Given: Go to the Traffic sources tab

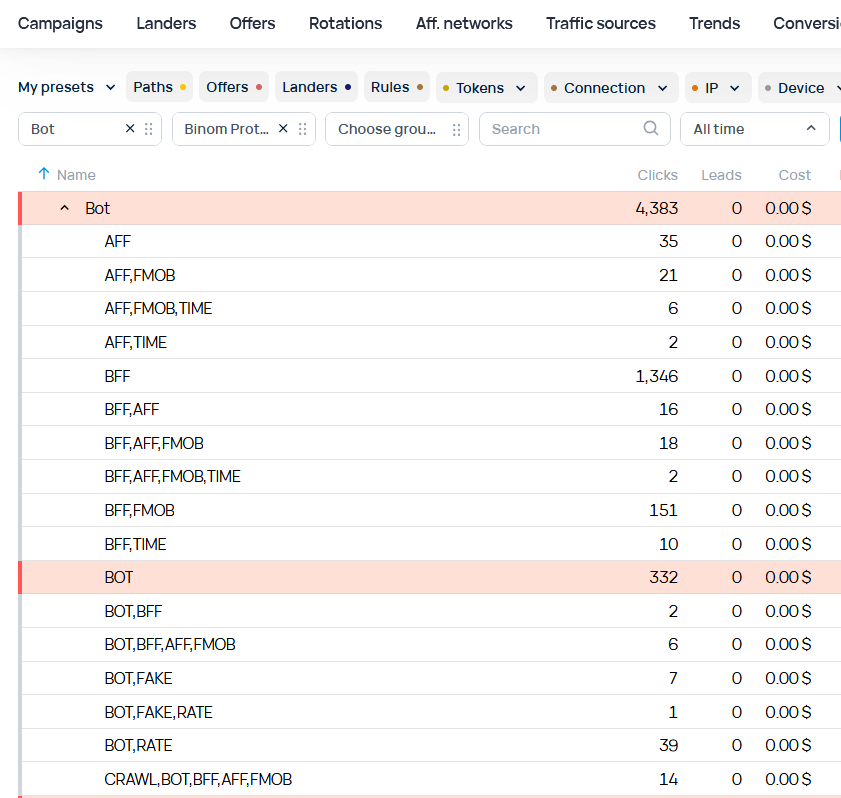Looking at the screenshot, I should (x=601, y=23).
